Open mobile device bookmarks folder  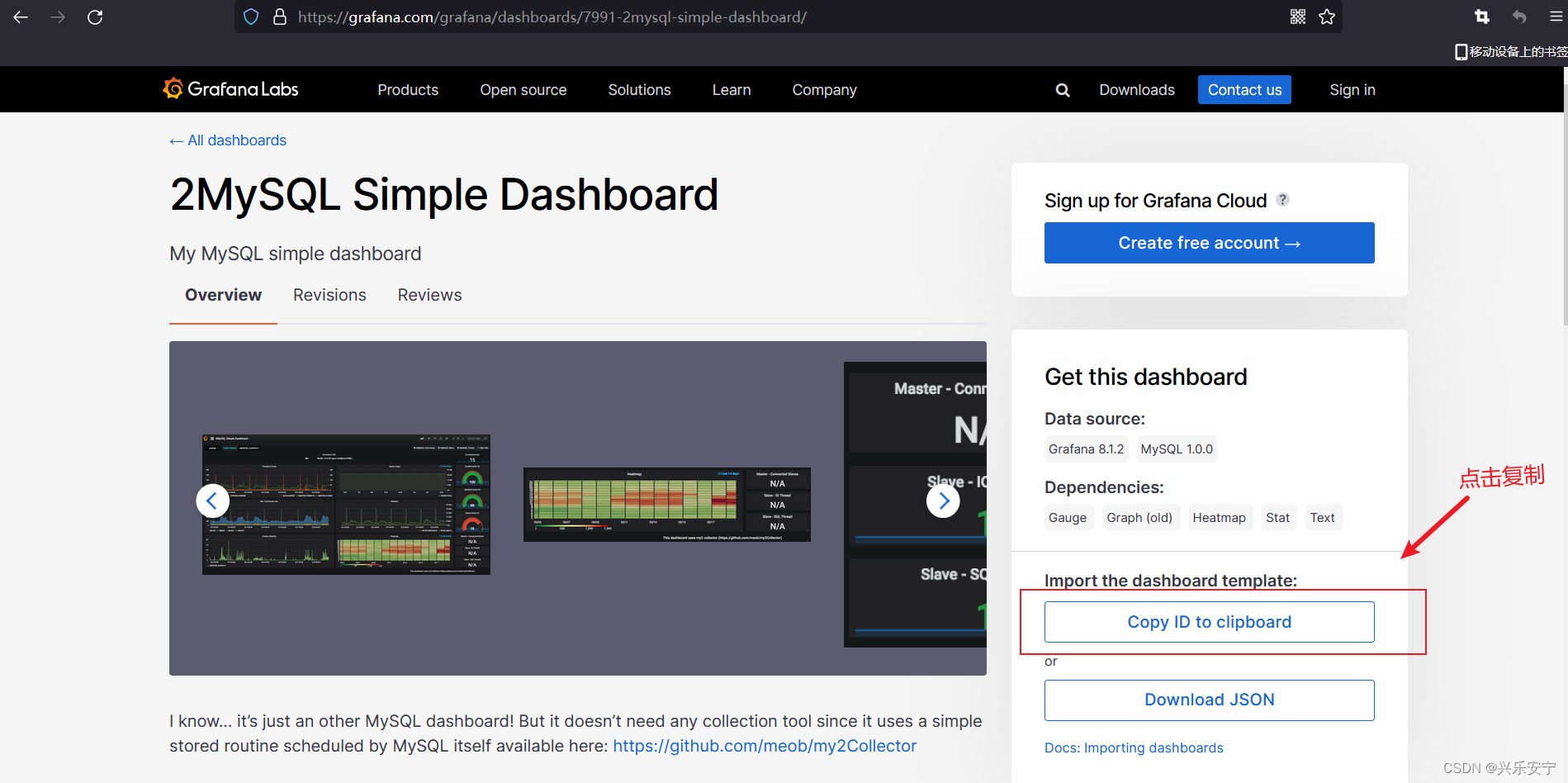click(x=1510, y=51)
